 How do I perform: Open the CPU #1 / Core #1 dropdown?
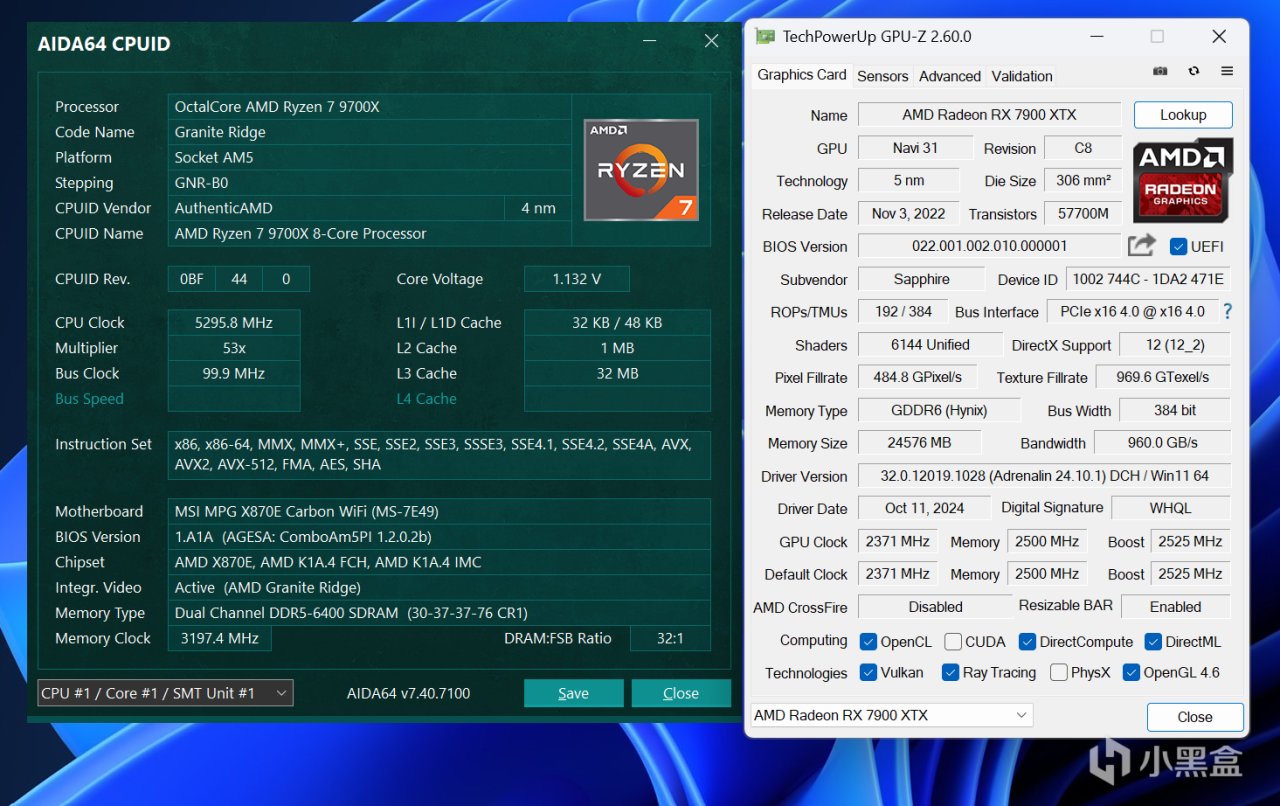pyautogui.click(x=165, y=693)
